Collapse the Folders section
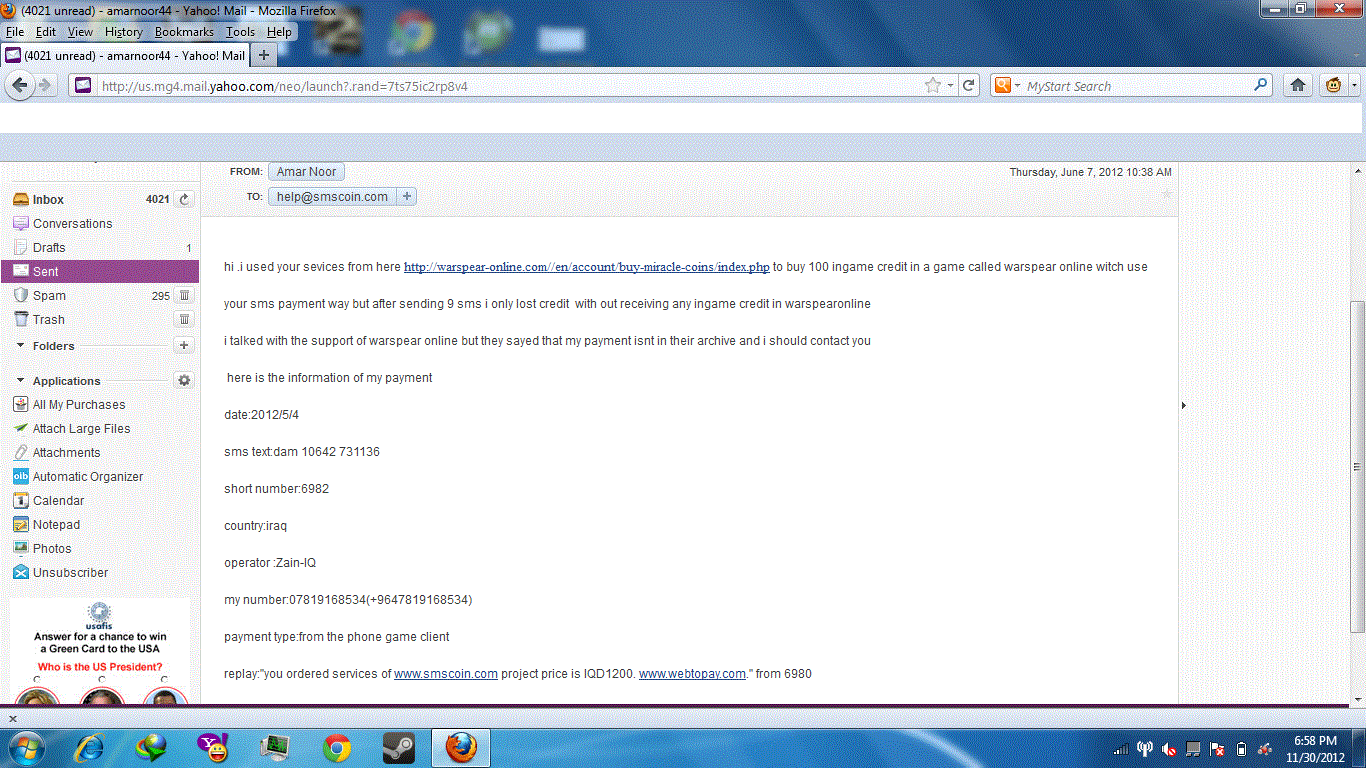The width and height of the screenshot is (1366, 768). tap(20, 346)
